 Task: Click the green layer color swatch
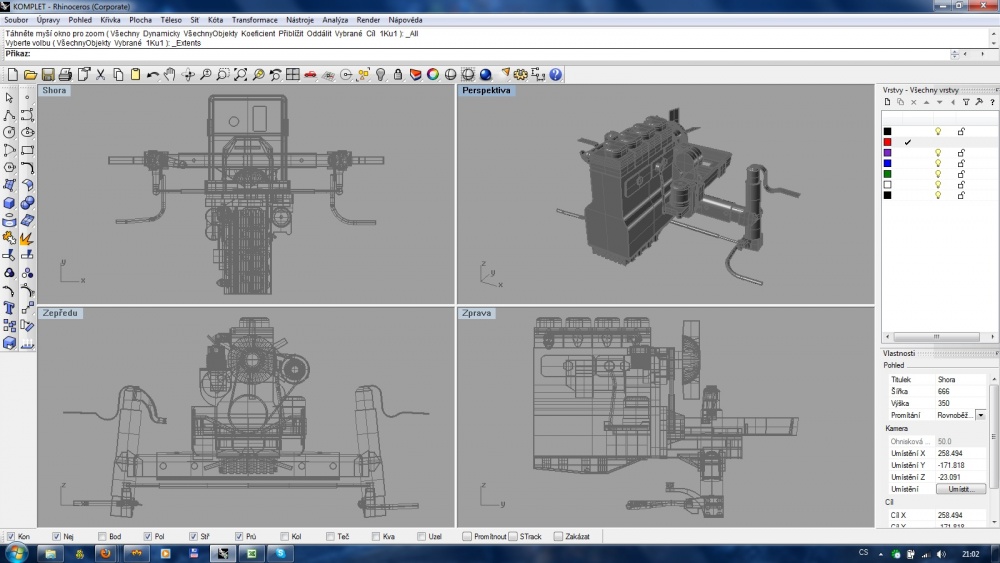(887, 174)
